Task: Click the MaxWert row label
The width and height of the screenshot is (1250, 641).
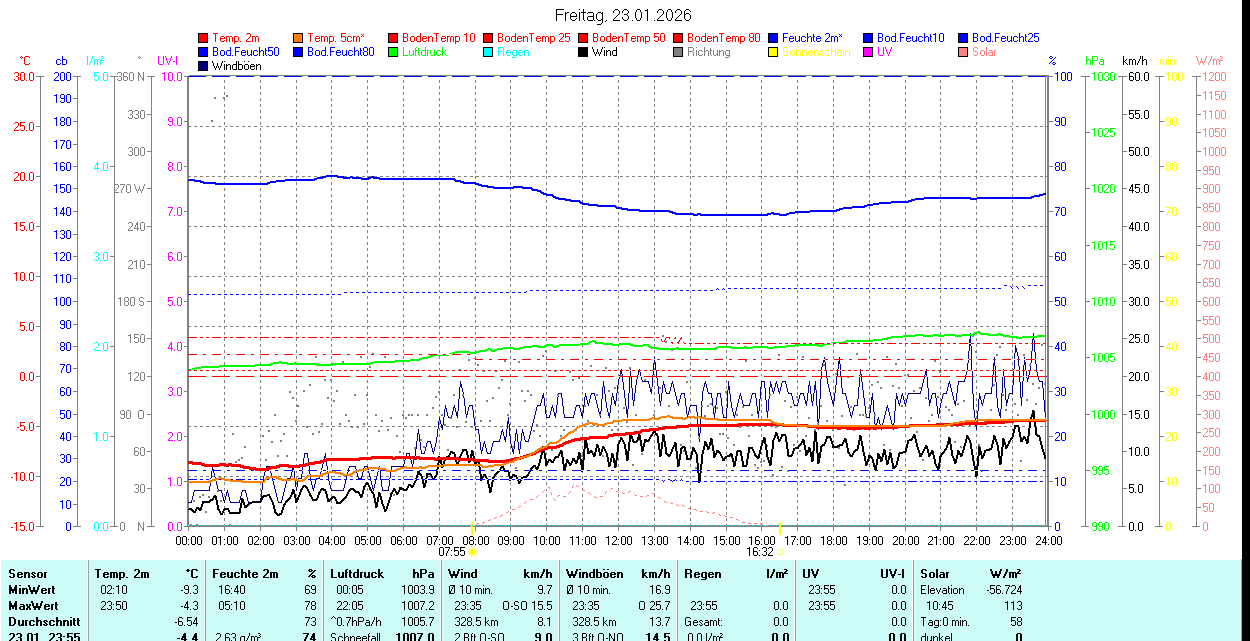Action: [33, 606]
